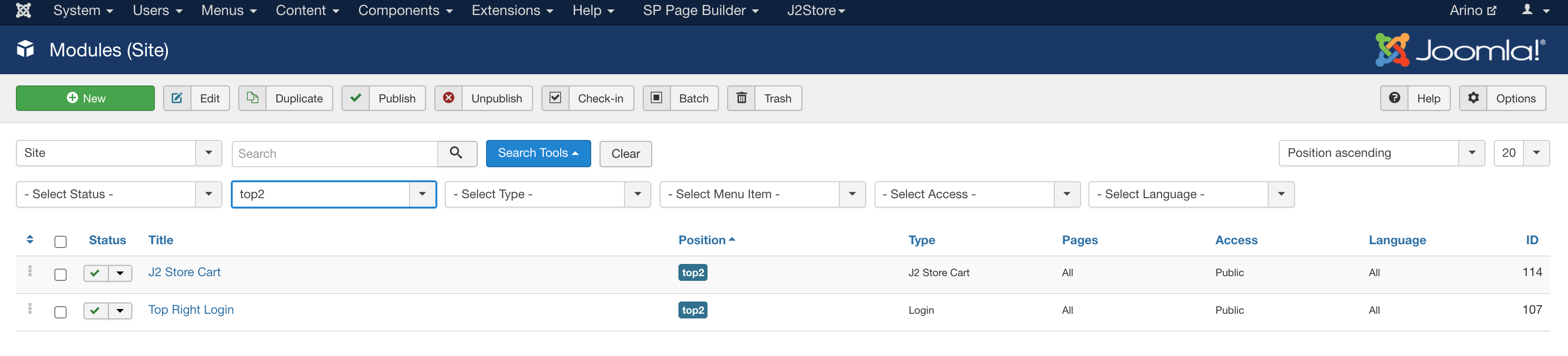Click the red Unpublish X icon
Viewport: 1568px width, 356px height.
[x=449, y=98]
